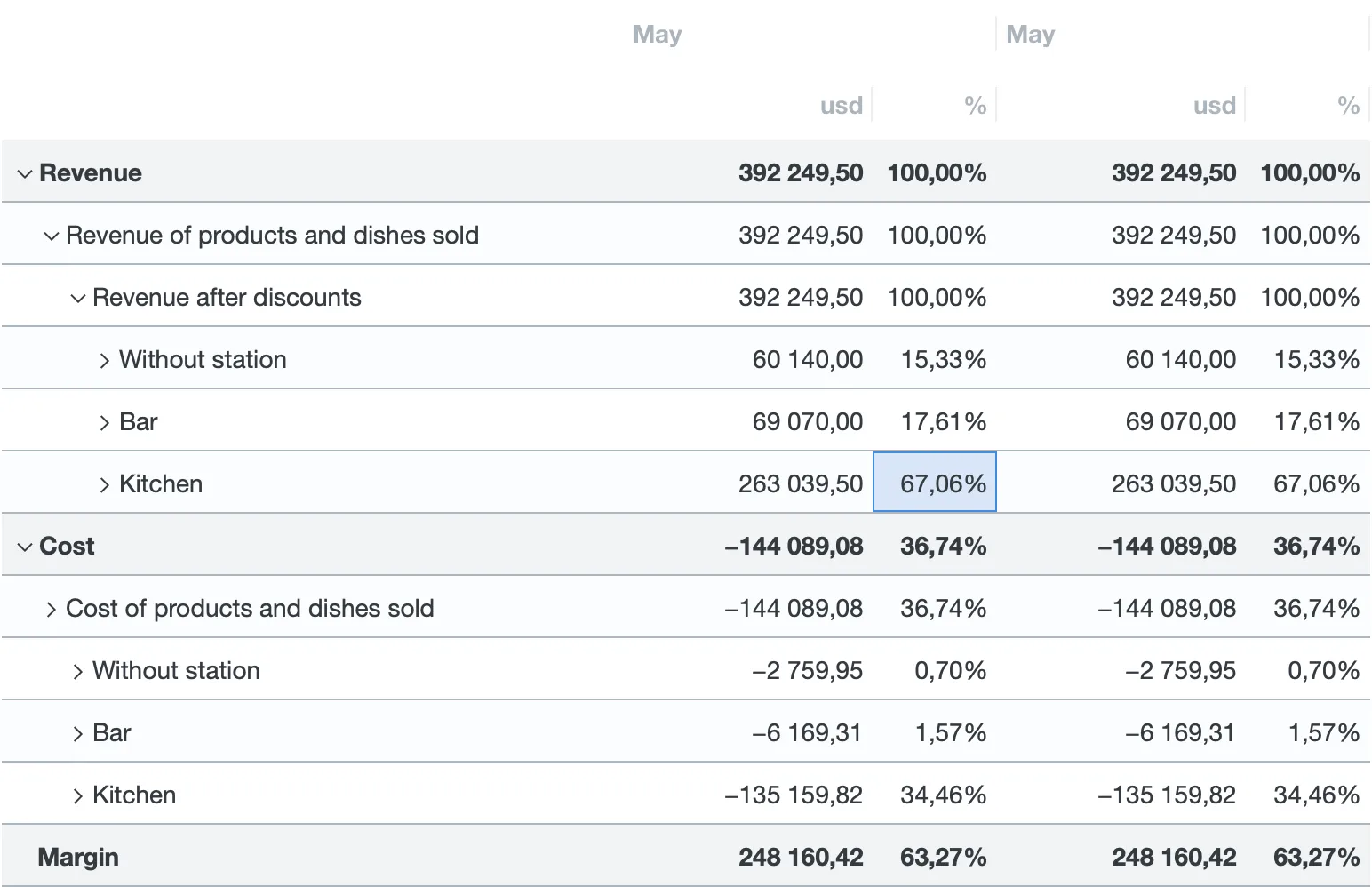Expand Without station under the Cost section
The image size is (1372, 887).
(78, 671)
